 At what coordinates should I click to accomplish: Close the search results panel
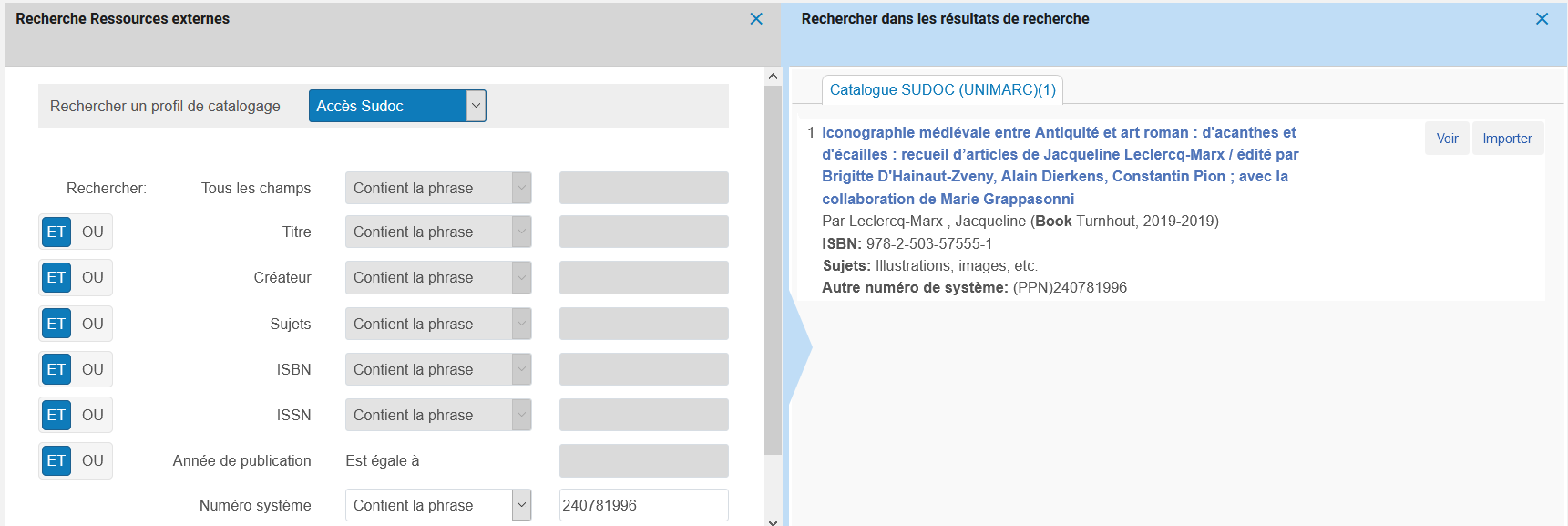[1542, 19]
